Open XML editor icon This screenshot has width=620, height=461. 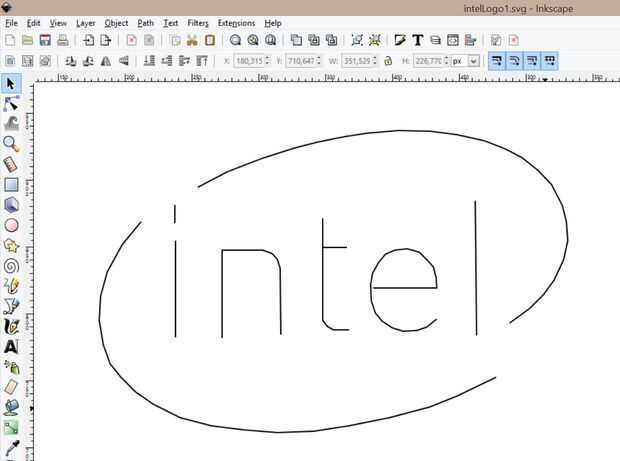pyautogui.click(x=453, y=40)
